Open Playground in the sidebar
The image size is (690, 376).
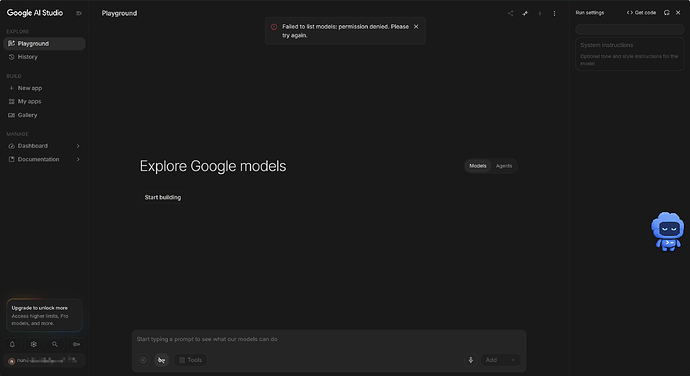pos(44,44)
